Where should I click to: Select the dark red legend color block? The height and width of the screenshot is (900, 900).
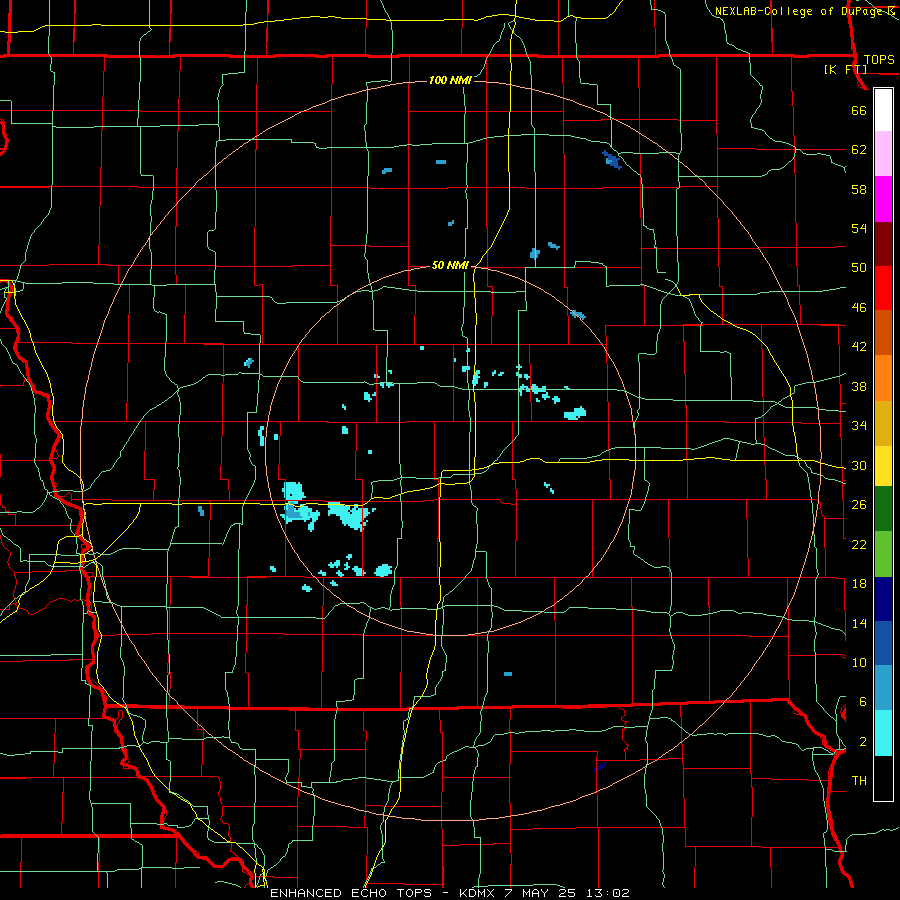883,243
